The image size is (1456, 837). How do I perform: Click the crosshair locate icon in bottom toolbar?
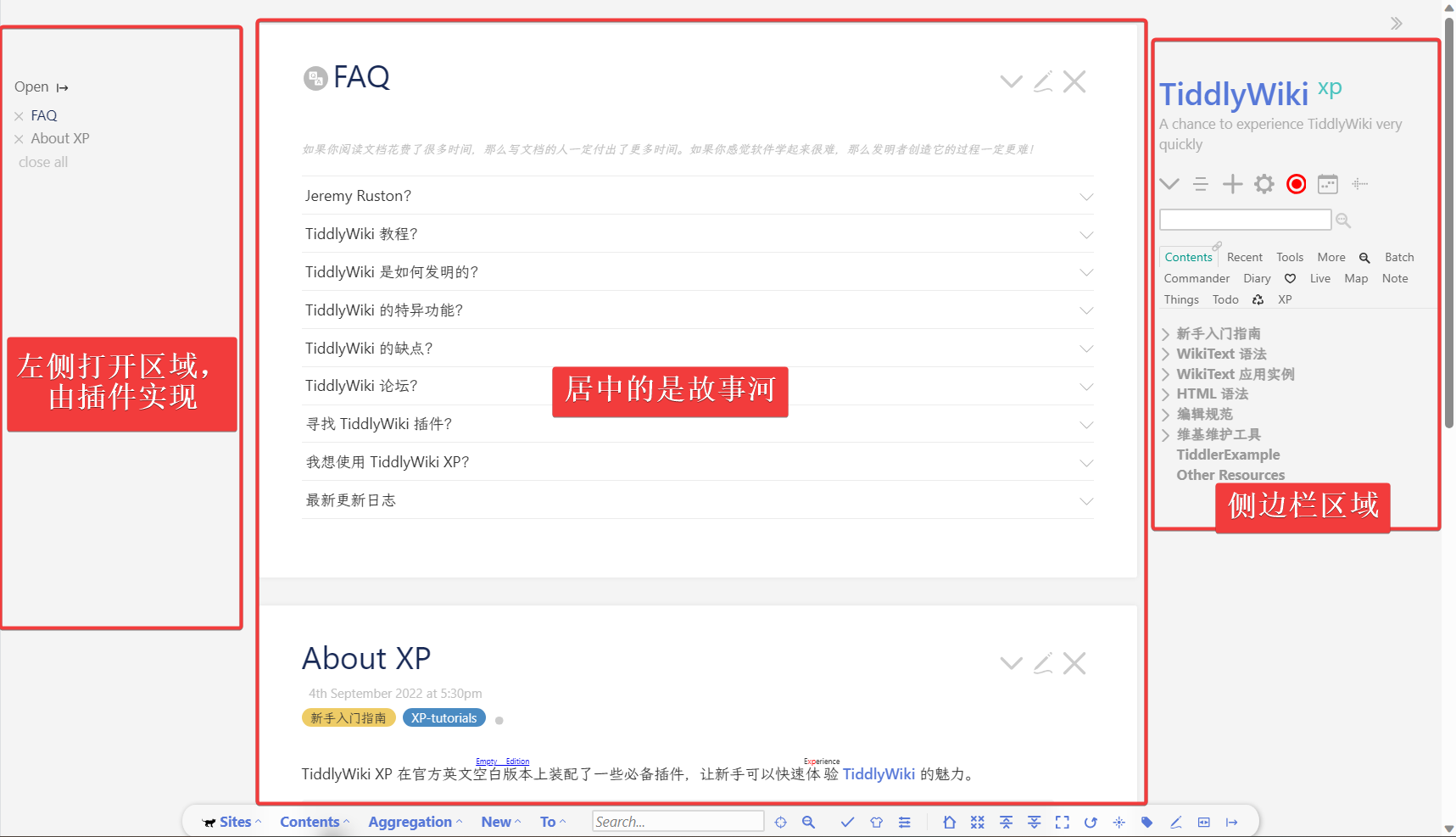pos(781,822)
